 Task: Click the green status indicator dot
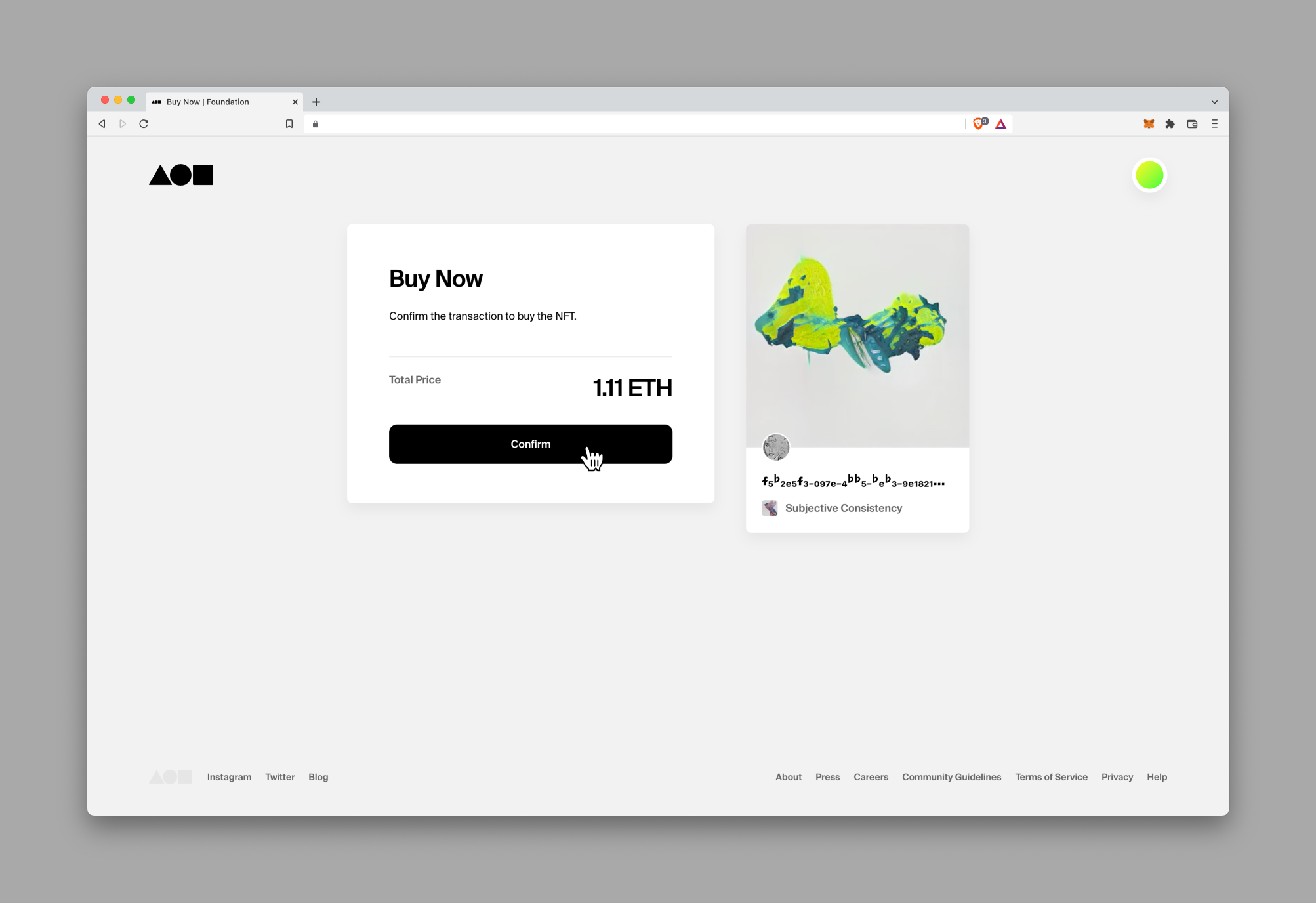[1150, 175]
